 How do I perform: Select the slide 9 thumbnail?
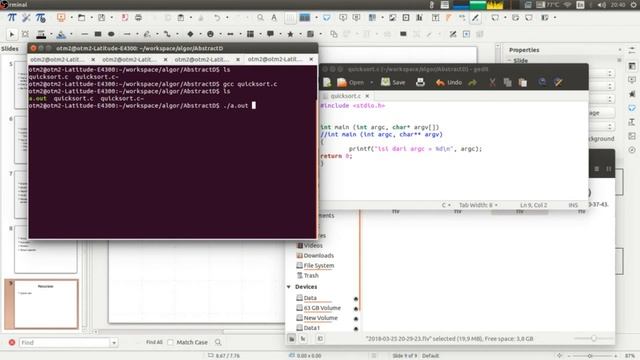[46, 304]
